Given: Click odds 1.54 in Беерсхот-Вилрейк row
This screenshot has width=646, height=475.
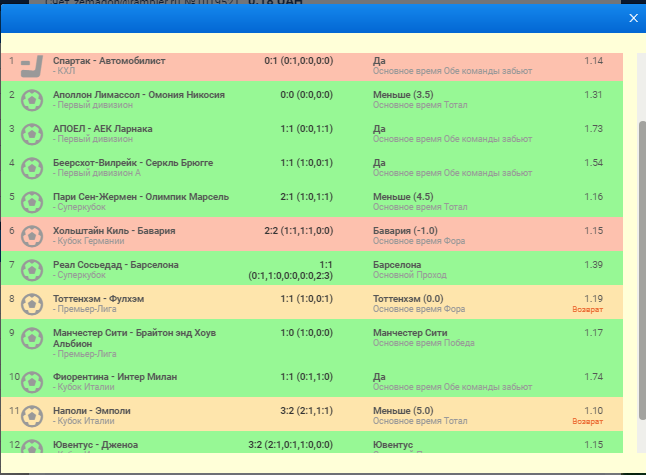Looking at the screenshot, I should pos(594,163).
